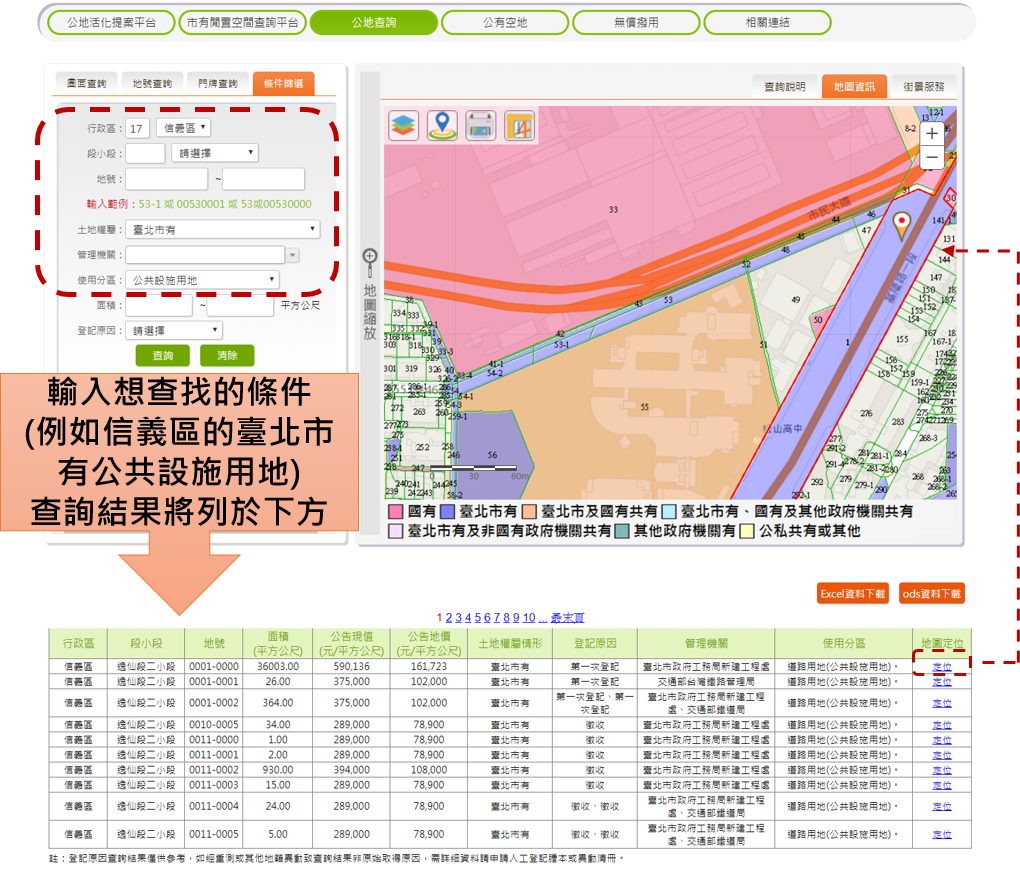This screenshot has width=1020, height=876.
Task: Open the 街景服務 tab
Action: pyautogui.click(x=923, y=87)
